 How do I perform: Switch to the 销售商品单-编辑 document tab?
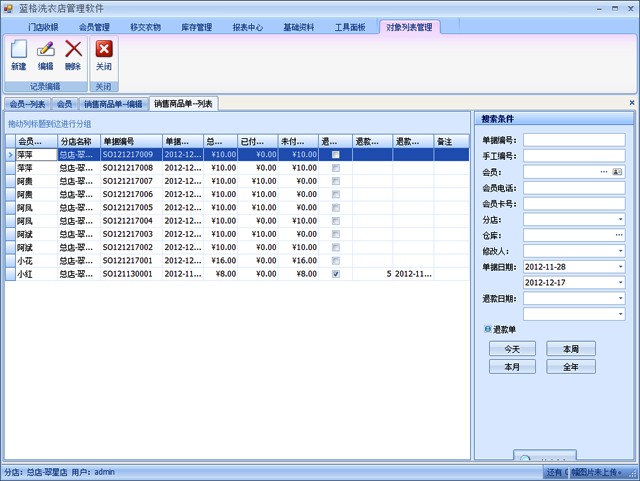coord(113,104)
